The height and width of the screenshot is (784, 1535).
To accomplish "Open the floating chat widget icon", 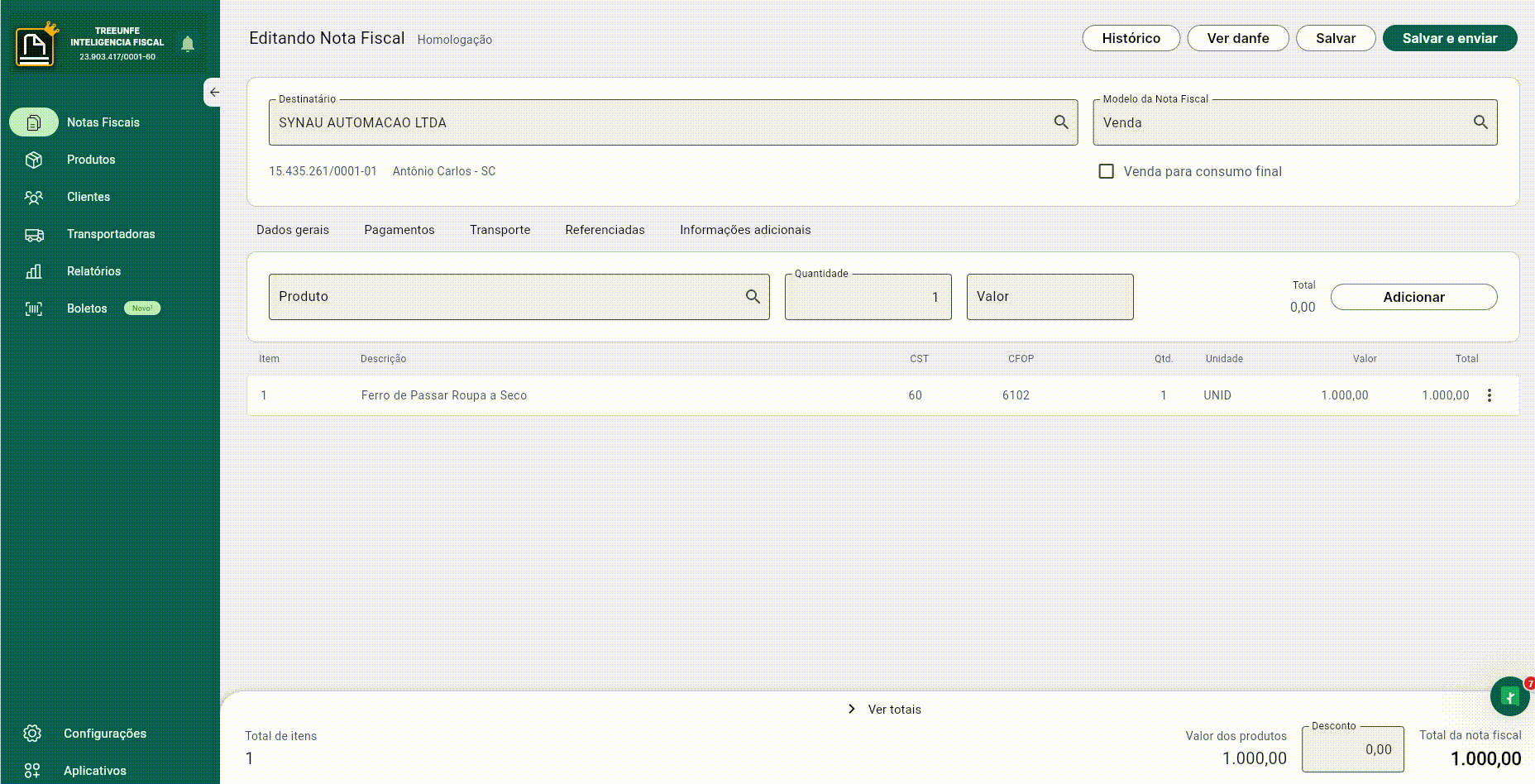I will click(1509, 697).
